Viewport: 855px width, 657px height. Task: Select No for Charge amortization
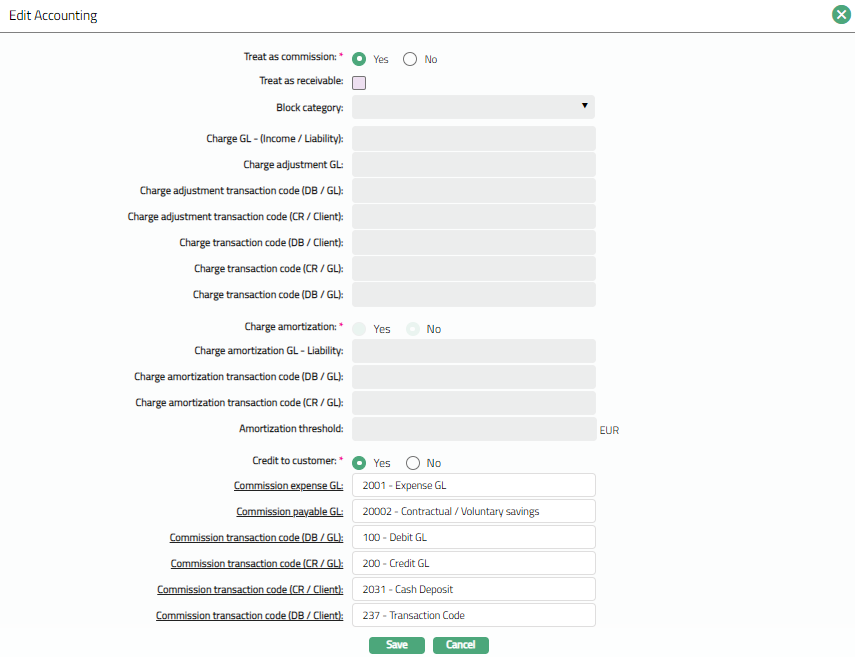coord(412,329)
